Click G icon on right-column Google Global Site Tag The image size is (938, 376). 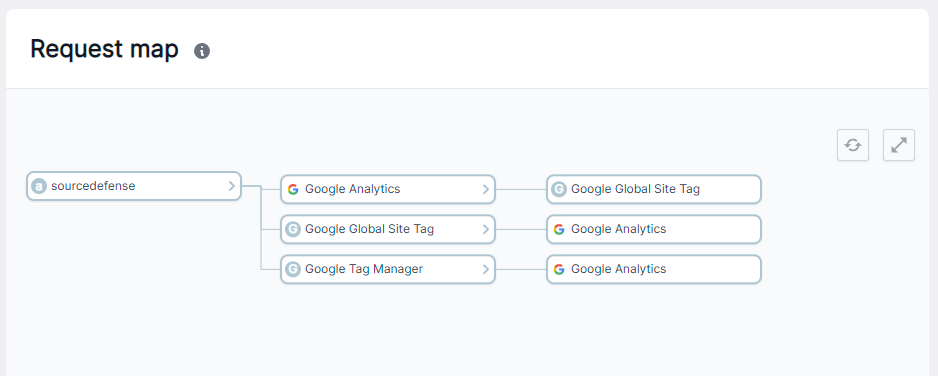[559, 189]
